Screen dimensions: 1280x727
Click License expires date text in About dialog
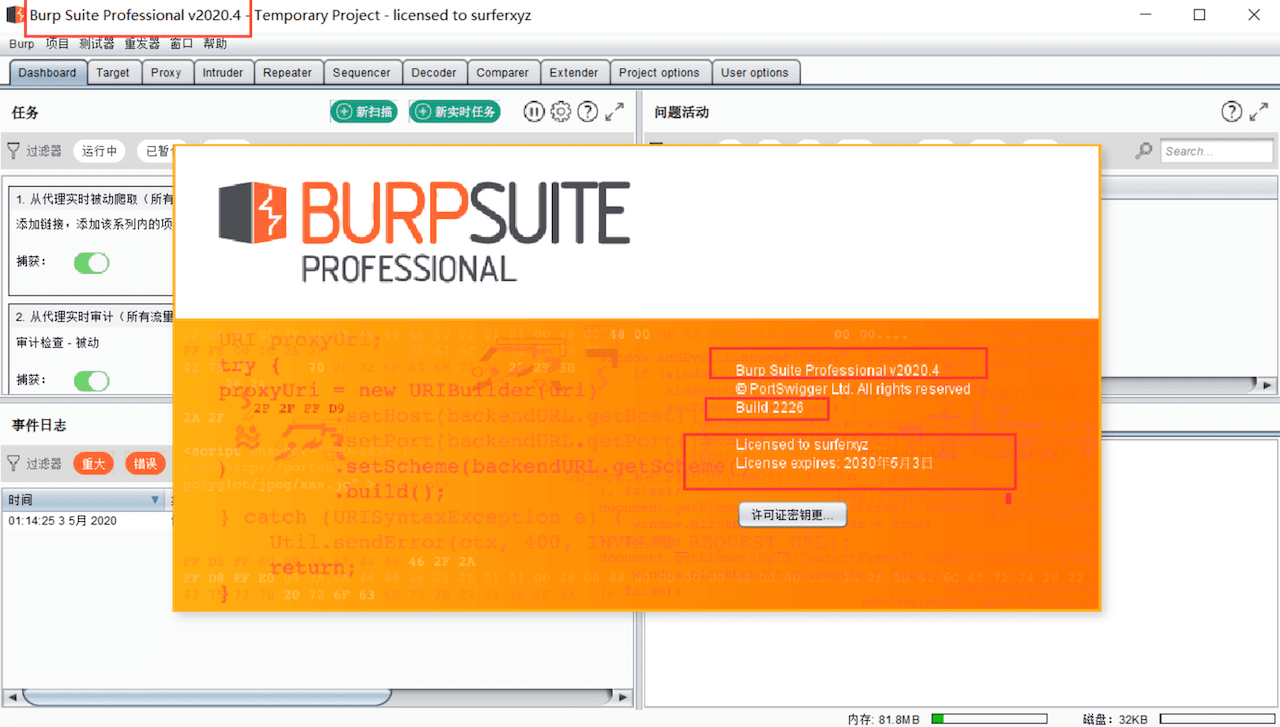tap(834, 464)
